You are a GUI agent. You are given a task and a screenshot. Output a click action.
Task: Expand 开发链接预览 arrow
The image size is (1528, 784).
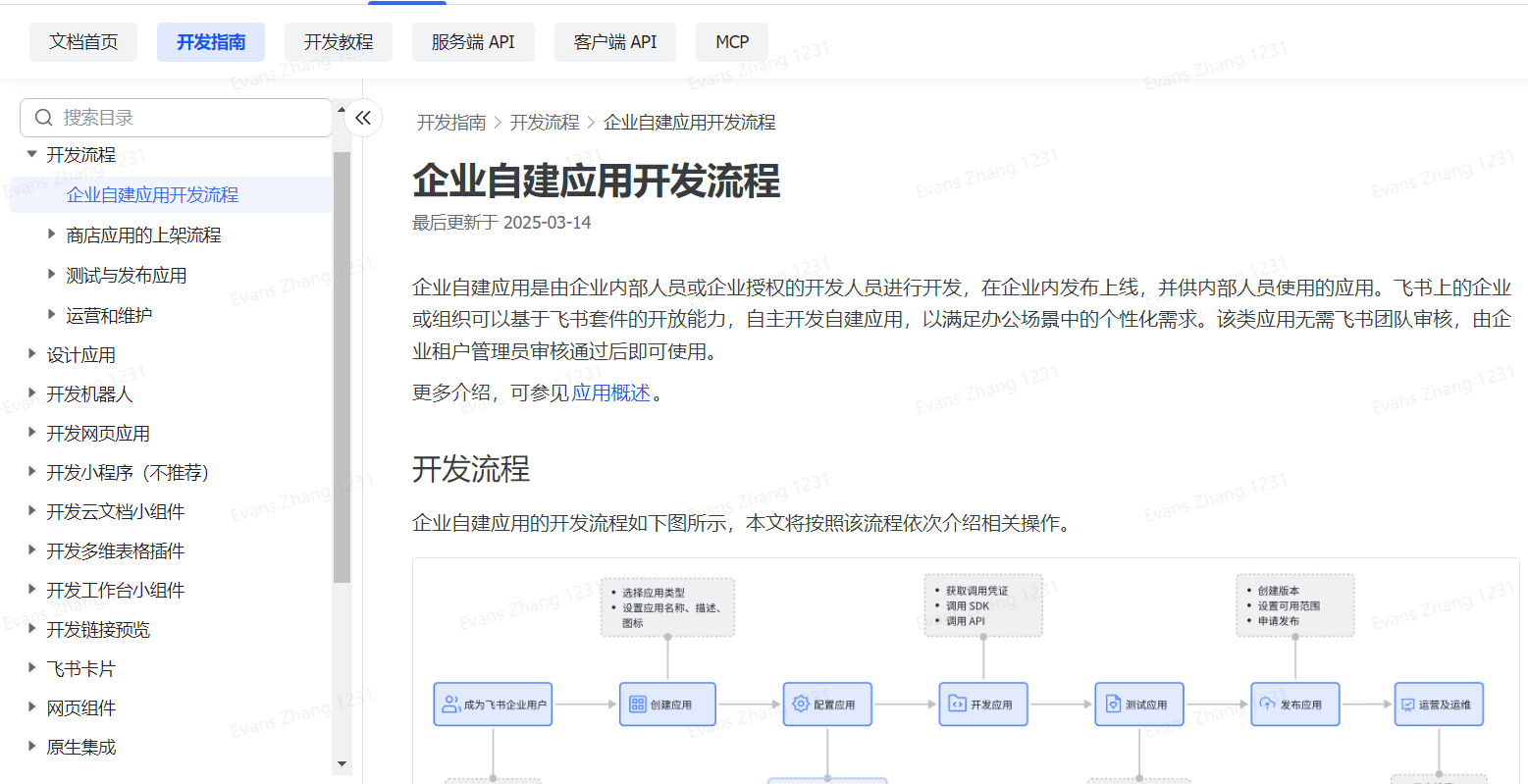tap(31, 629)
